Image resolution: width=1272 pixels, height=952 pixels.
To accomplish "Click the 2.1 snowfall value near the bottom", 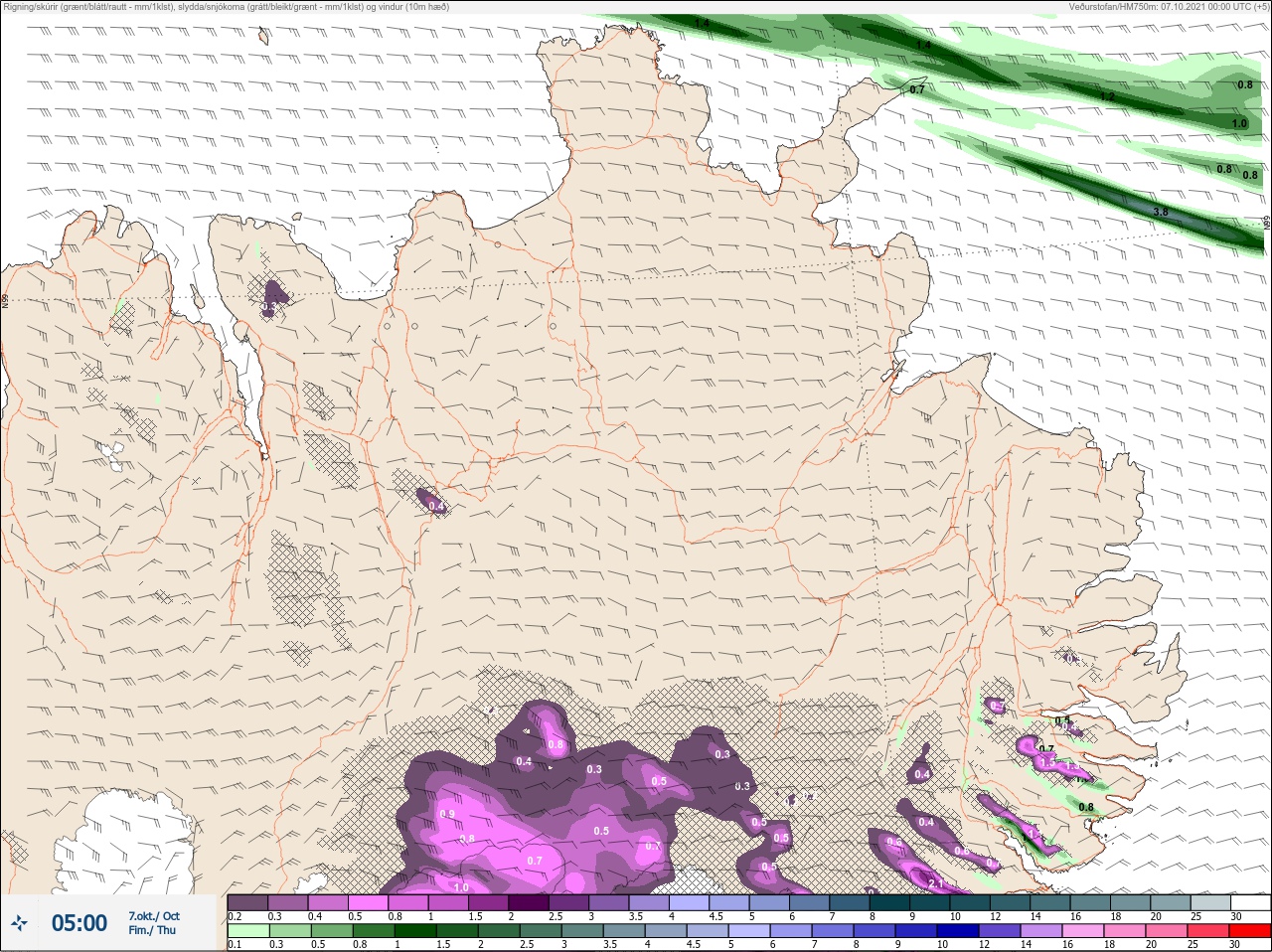I will tap(935, 883).
